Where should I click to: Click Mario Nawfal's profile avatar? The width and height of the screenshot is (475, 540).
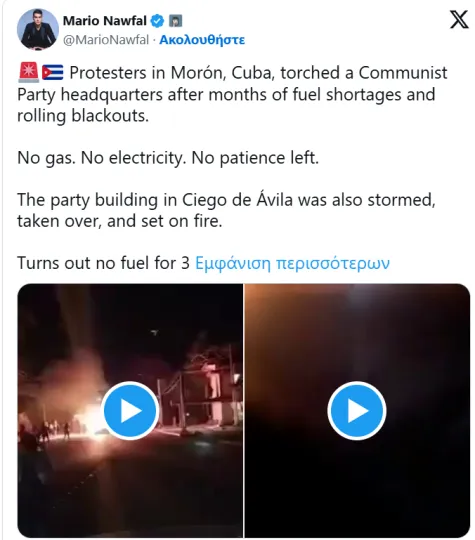[x=38, y=29]
